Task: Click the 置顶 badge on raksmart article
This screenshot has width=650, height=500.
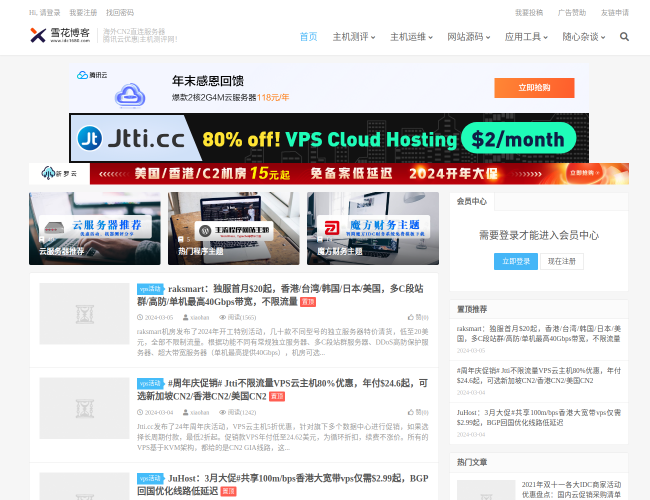Action: pos(308,302)
